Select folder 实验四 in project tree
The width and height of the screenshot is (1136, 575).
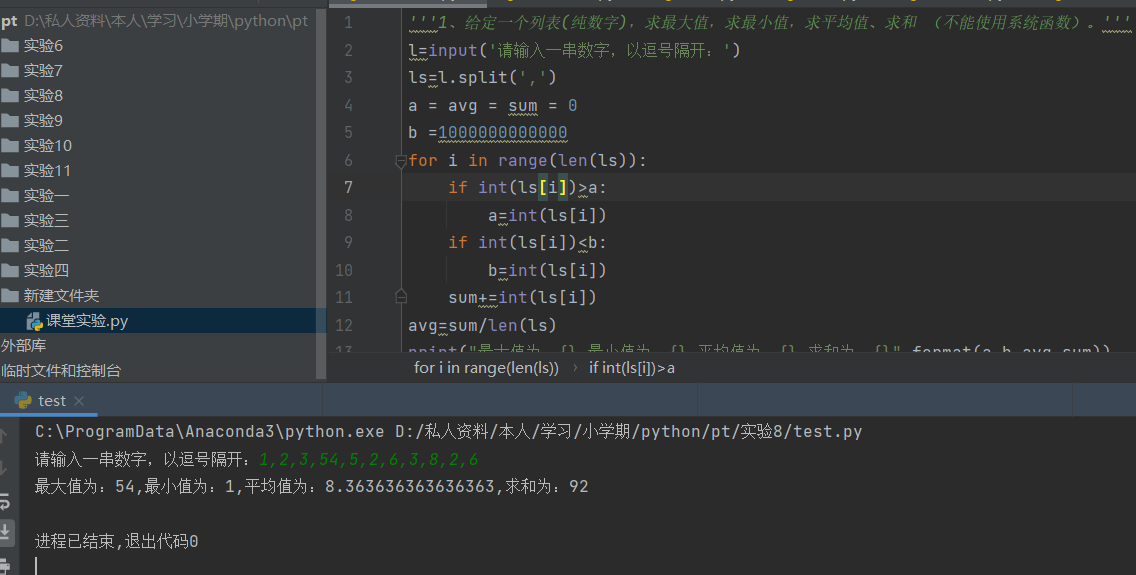46,270
